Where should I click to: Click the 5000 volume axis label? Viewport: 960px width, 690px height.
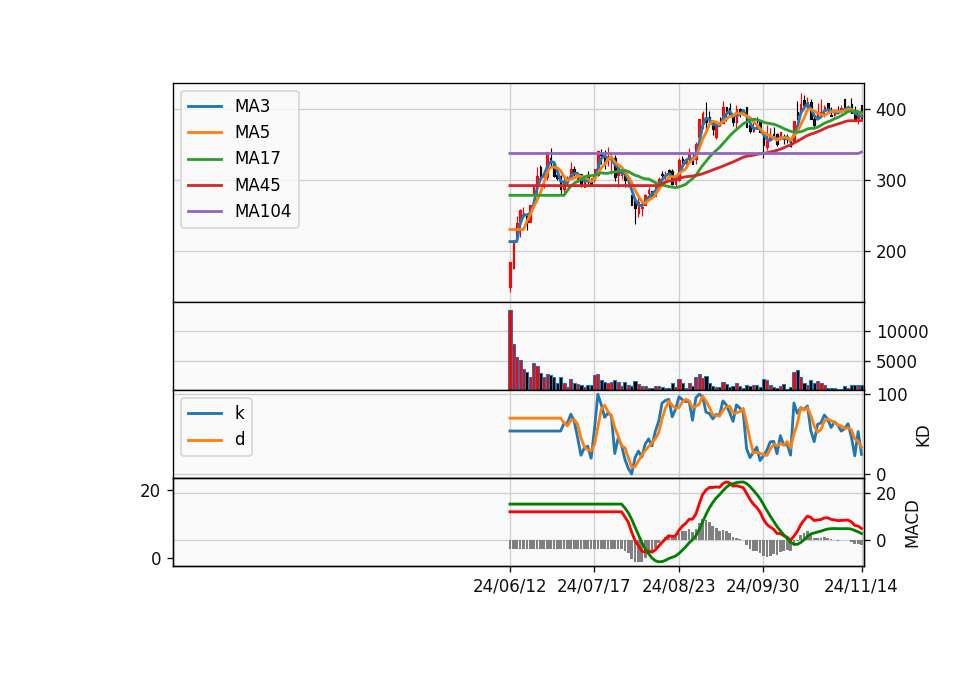coord(896,362)
